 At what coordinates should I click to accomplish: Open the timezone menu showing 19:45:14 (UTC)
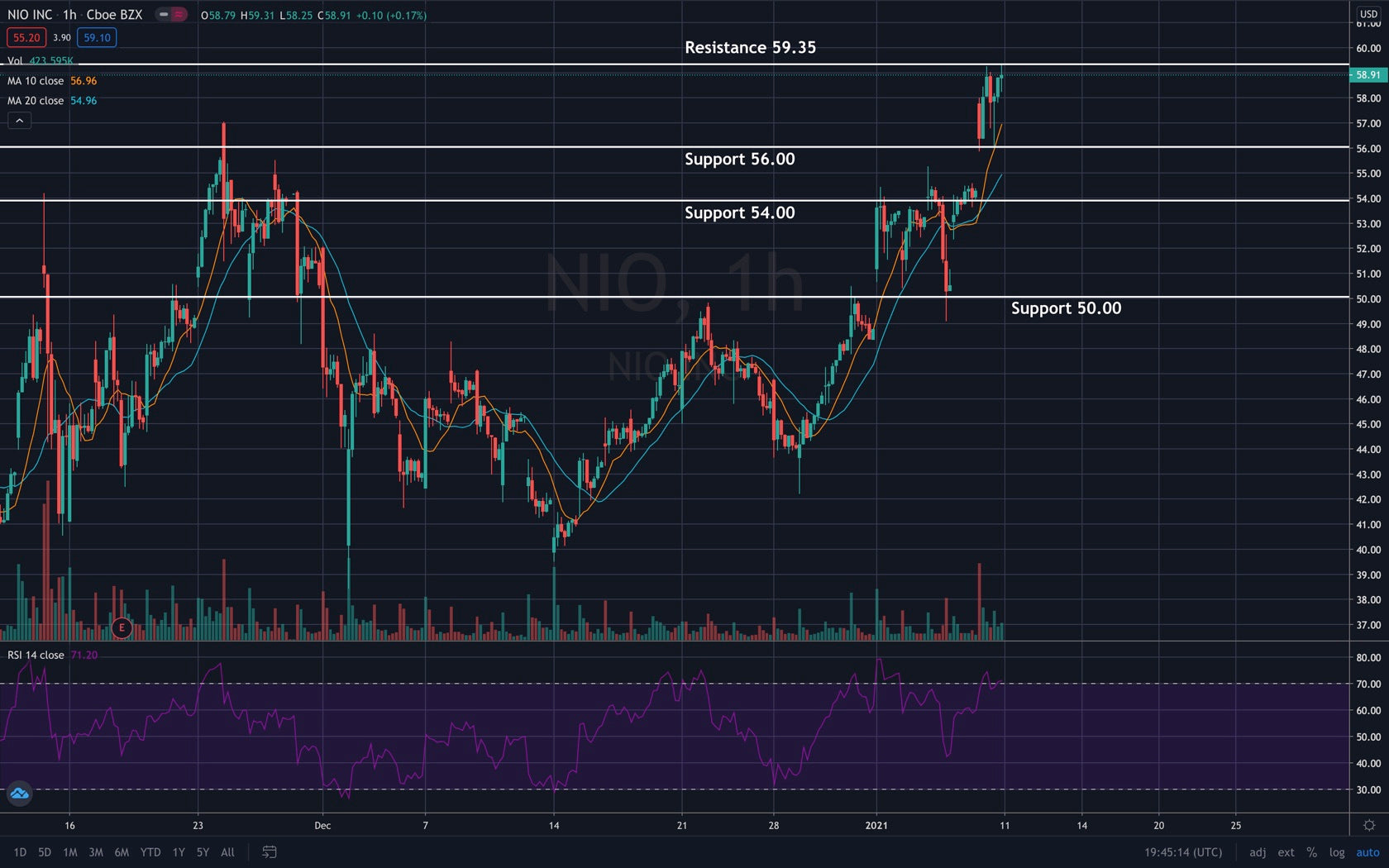click(x=1183, y=852)
